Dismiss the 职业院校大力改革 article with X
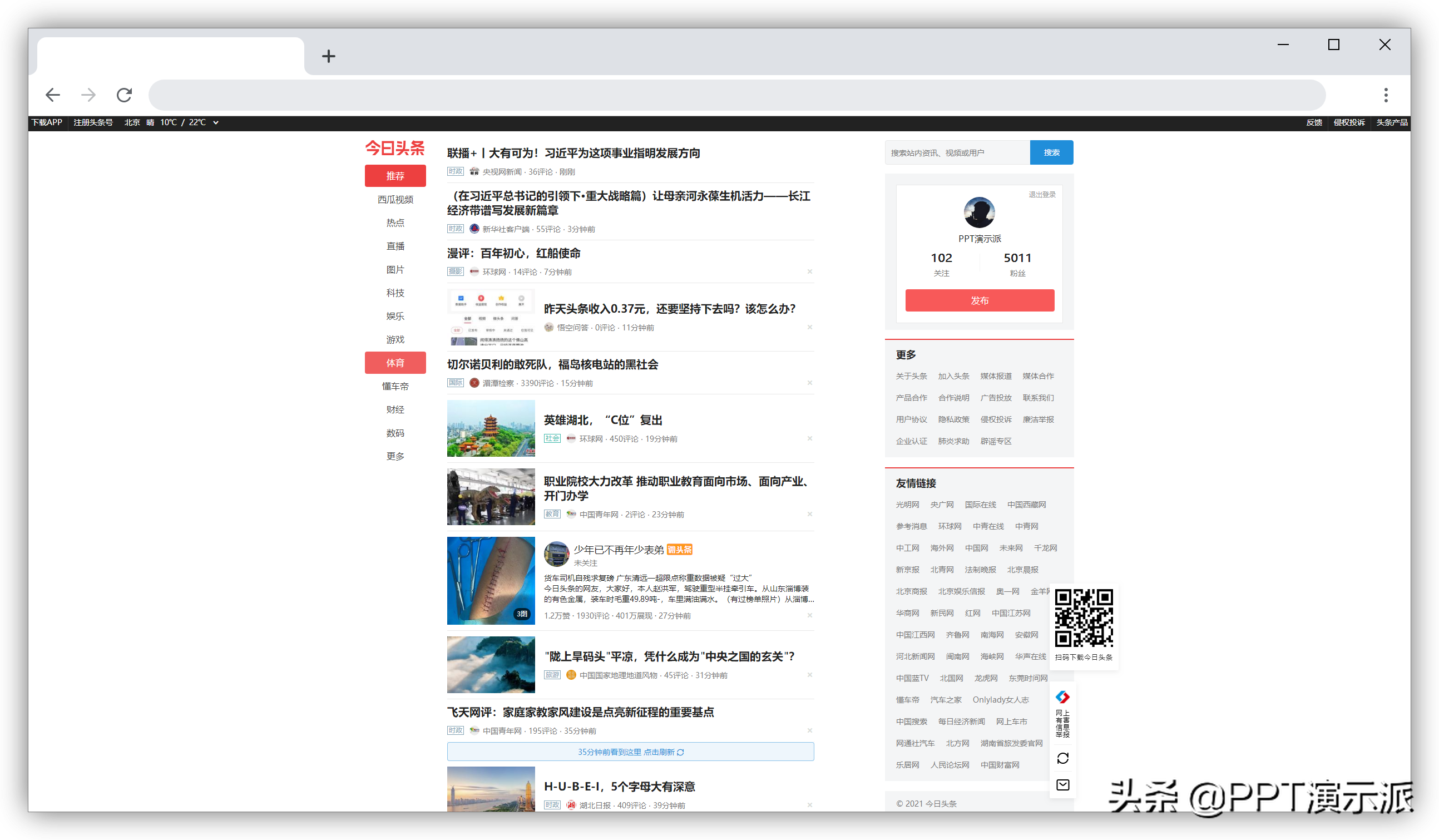Viewport: 1439px width, 840px height. click(x=810, y=515)
